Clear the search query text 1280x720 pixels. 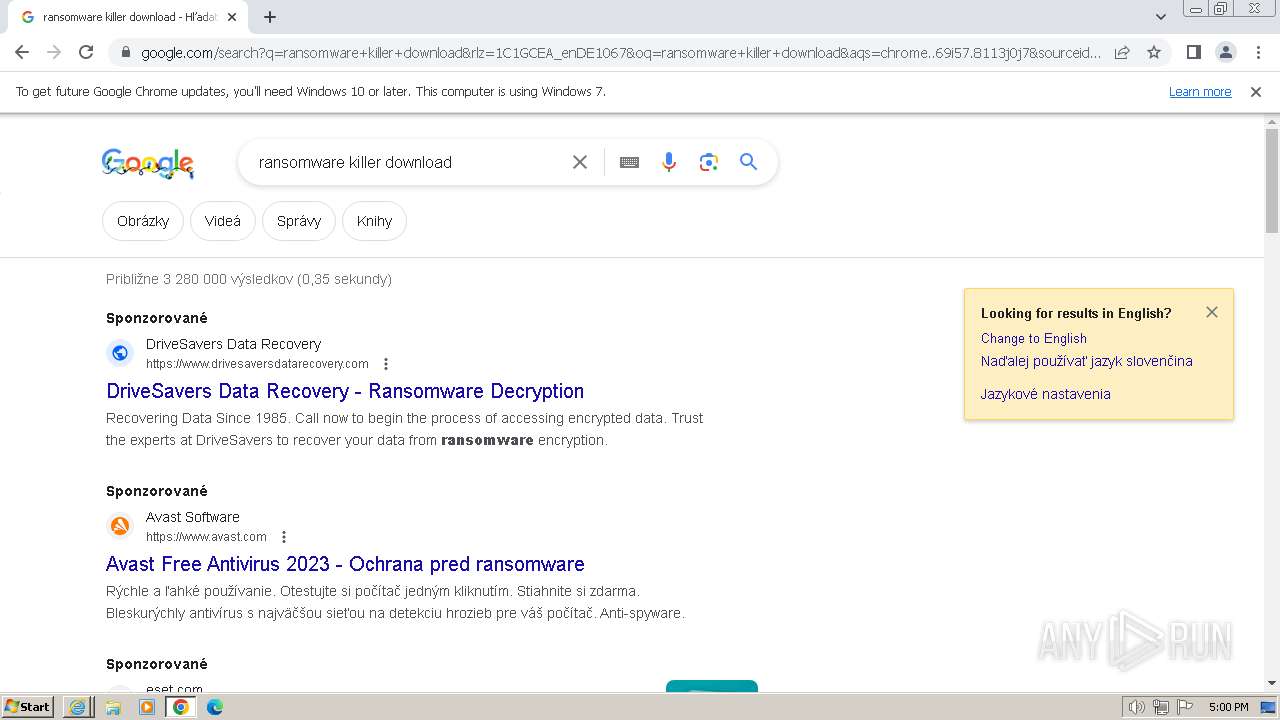pos(580,162)
